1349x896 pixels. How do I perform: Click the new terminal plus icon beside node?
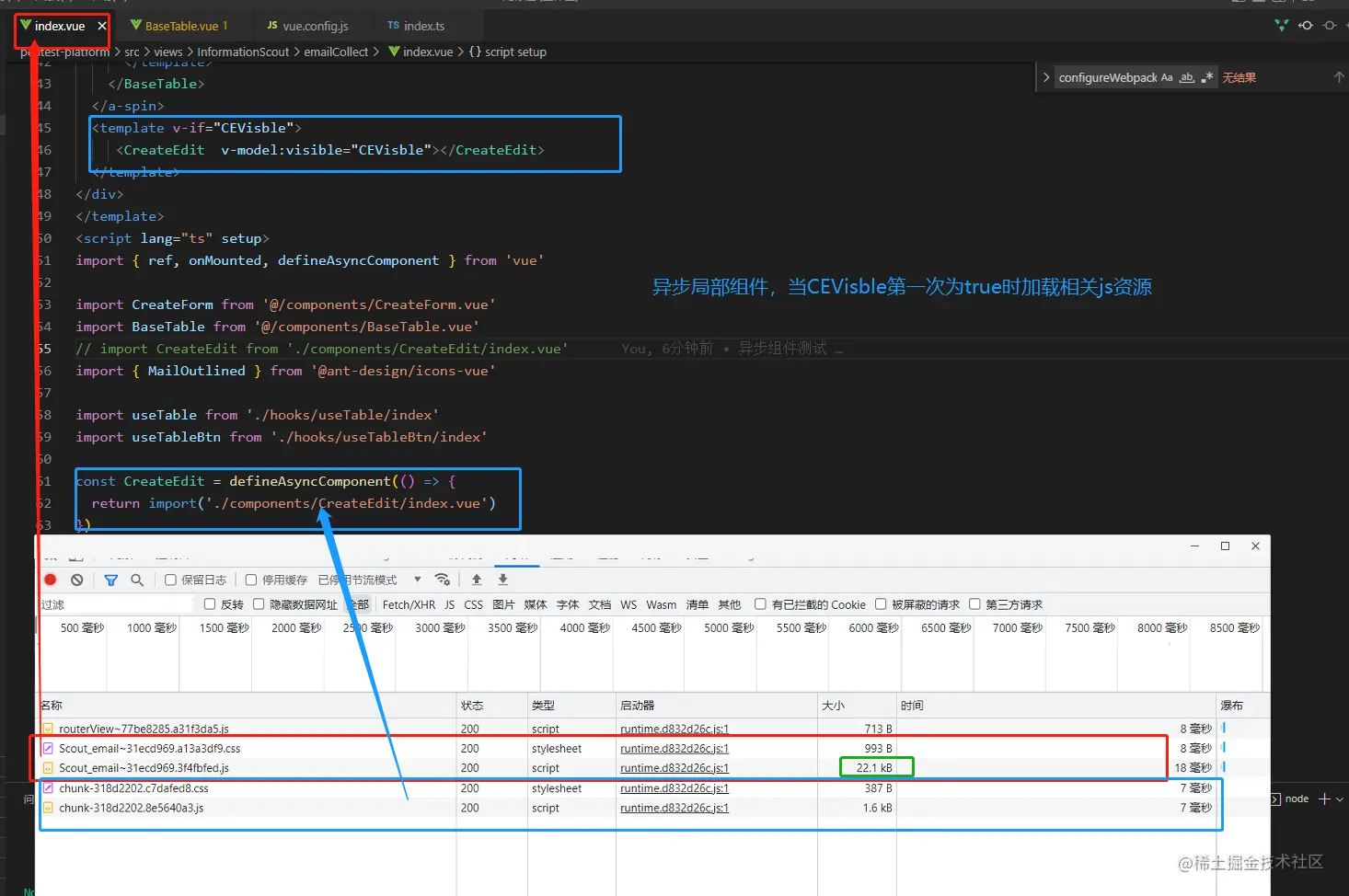click(x=1325, y=798)
